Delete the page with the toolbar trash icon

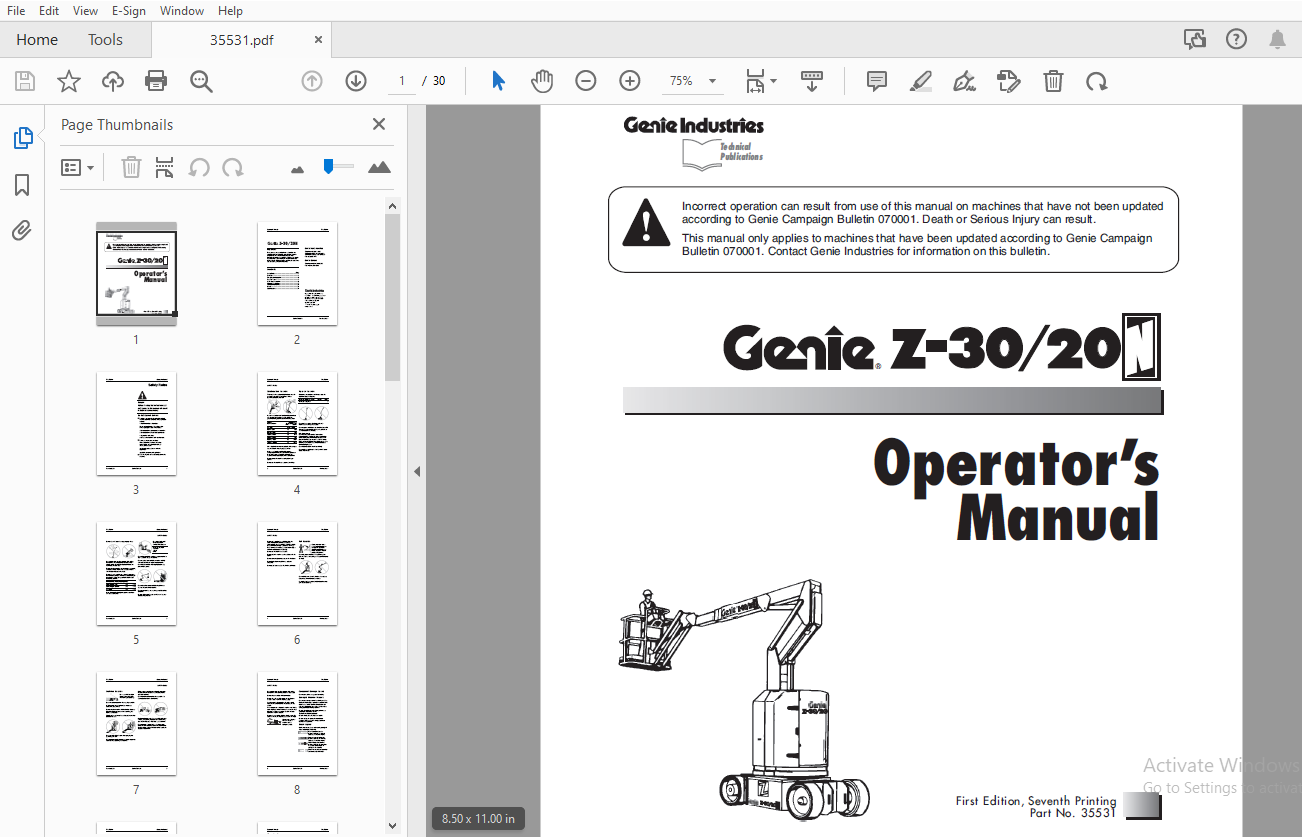pyautogui.click(x=1053, y=81)
